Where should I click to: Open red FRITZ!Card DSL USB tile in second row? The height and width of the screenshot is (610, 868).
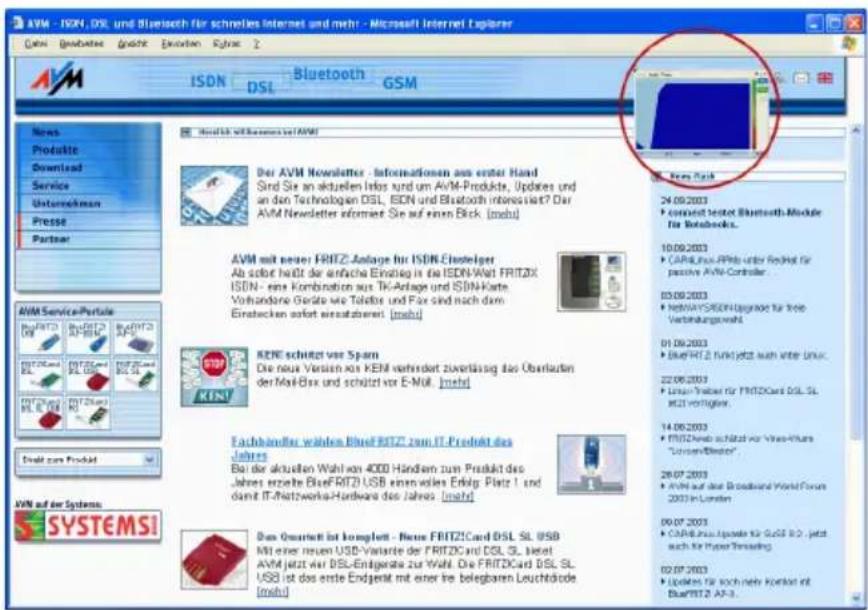(88, 375)
